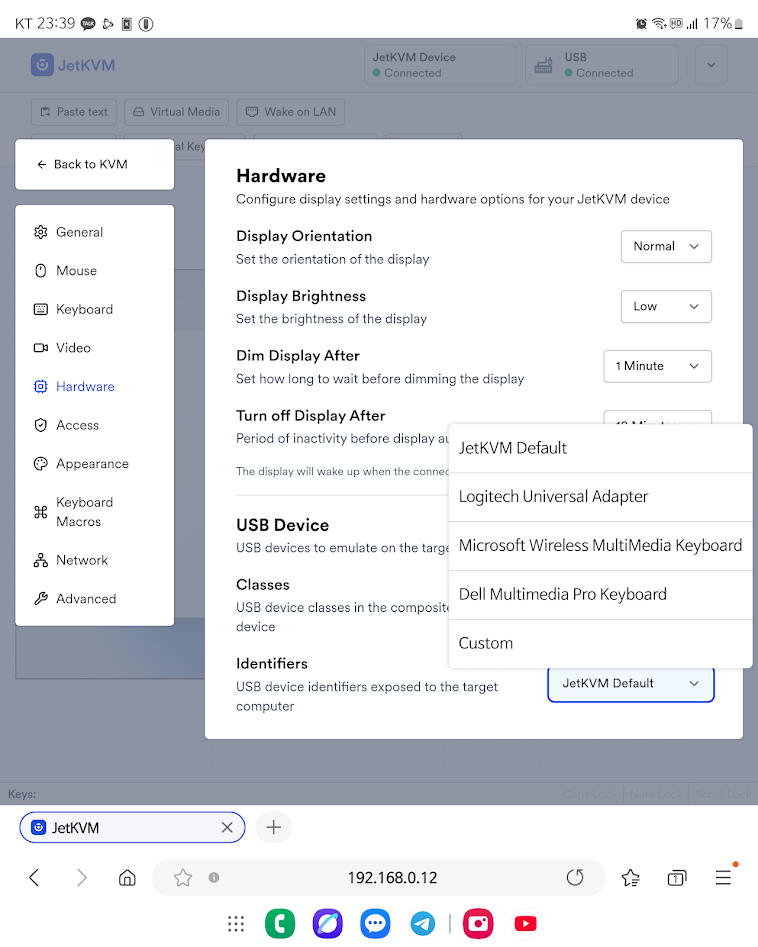Open the green phone app in dock
Image resolution: width=758 pixels, height=947 pixels.
280,923
